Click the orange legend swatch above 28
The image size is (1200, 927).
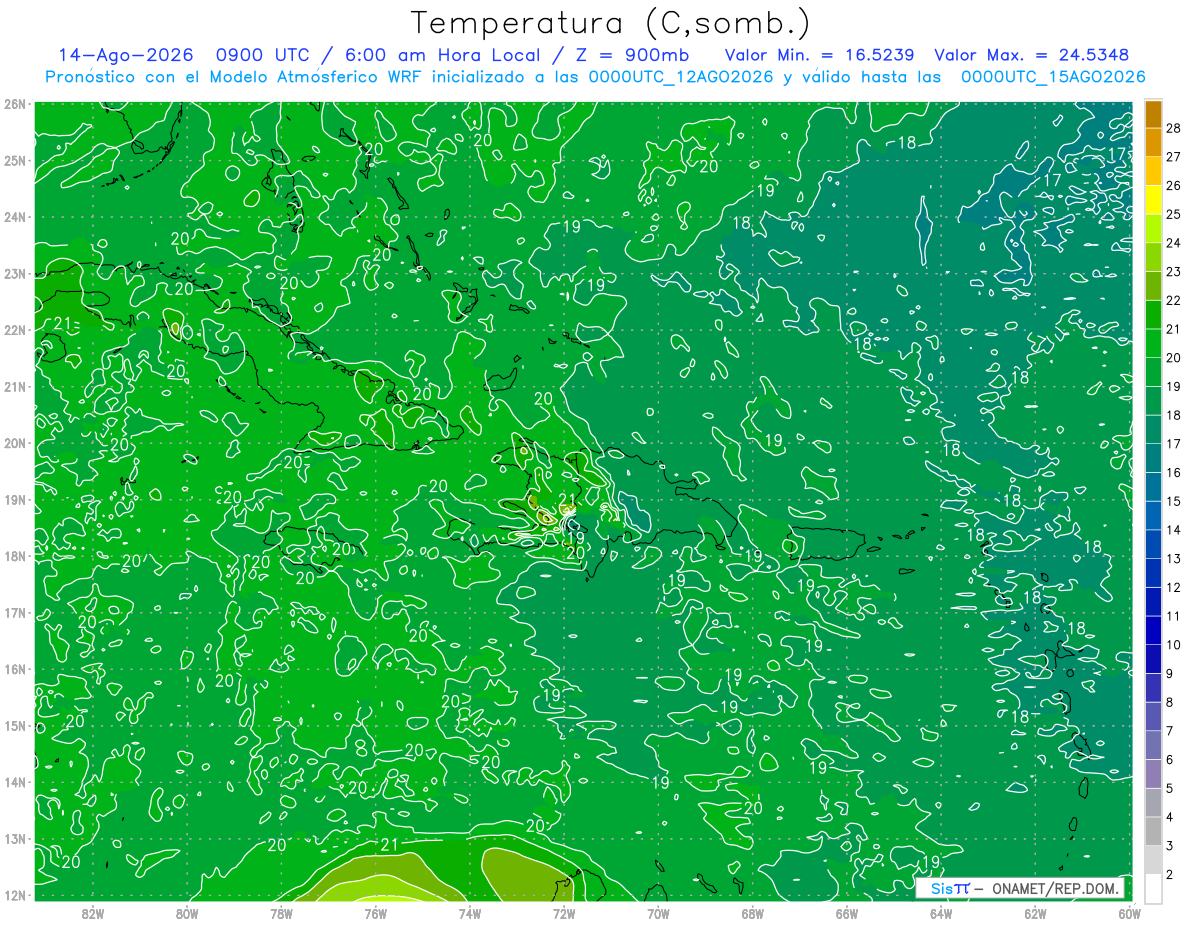click(x=1153, y=114)
